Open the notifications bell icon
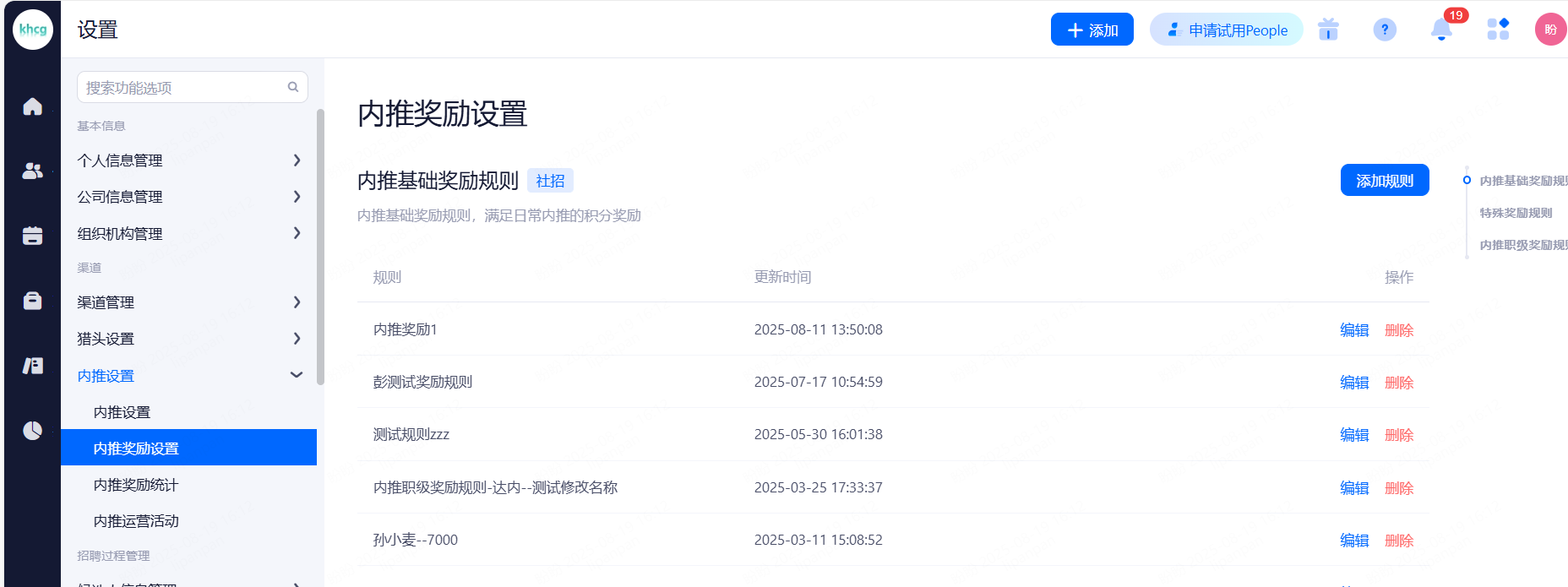The height and width of the screenshot is (587, 1568). (1441, 30)
